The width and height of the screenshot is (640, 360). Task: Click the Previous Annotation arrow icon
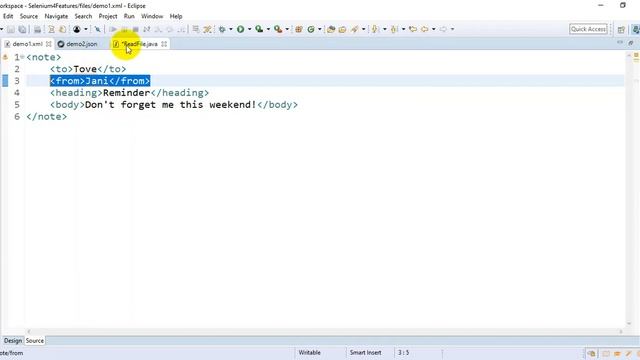pyautogui.click(x=394, y=29)
